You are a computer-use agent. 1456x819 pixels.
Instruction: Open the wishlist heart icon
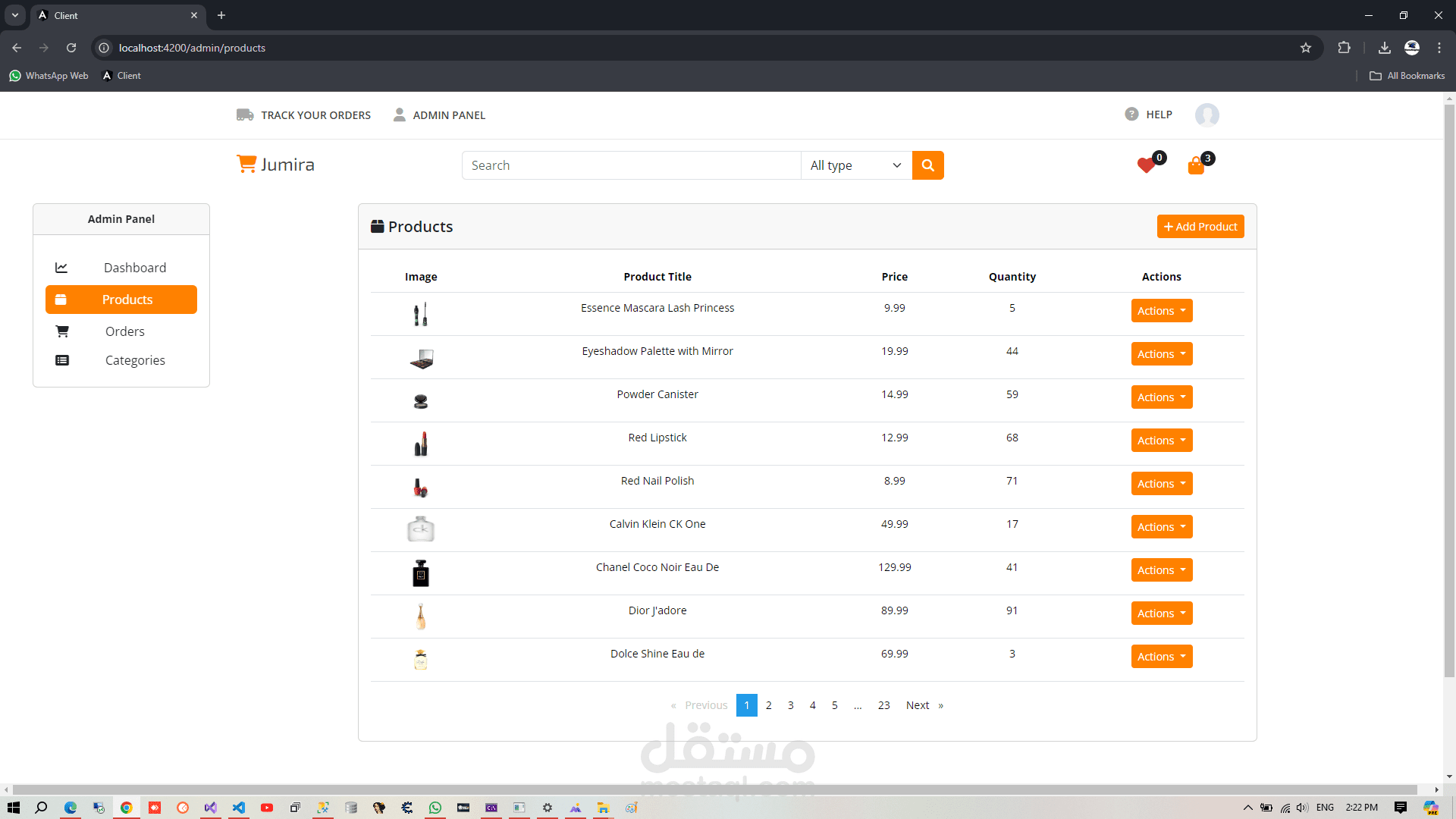tap(1146, 165)
